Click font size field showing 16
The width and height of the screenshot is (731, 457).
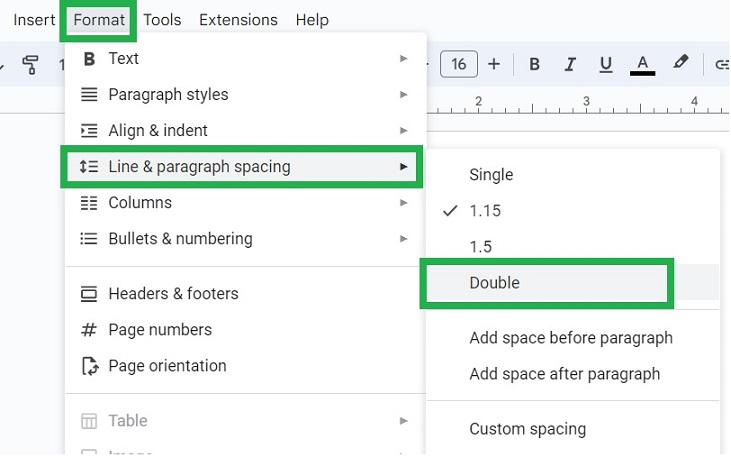coord(459,64)
